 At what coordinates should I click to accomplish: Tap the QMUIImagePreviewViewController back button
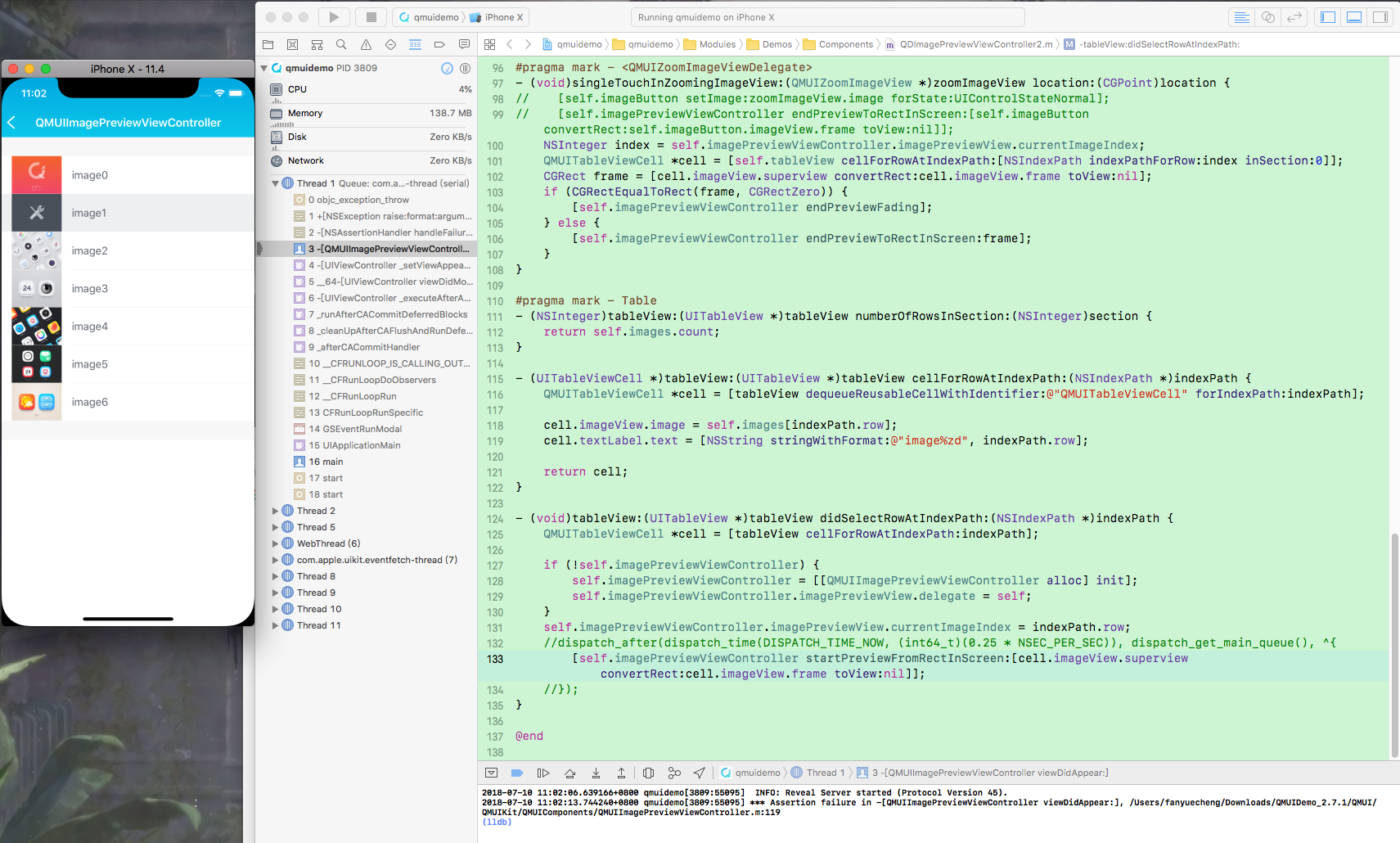(11, 122)
